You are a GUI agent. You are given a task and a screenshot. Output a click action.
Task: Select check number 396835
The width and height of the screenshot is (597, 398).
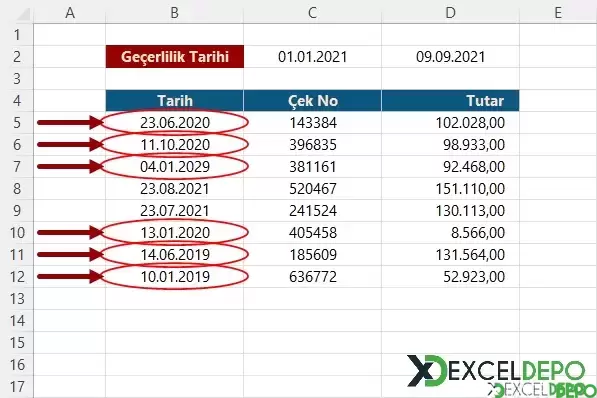313,145
